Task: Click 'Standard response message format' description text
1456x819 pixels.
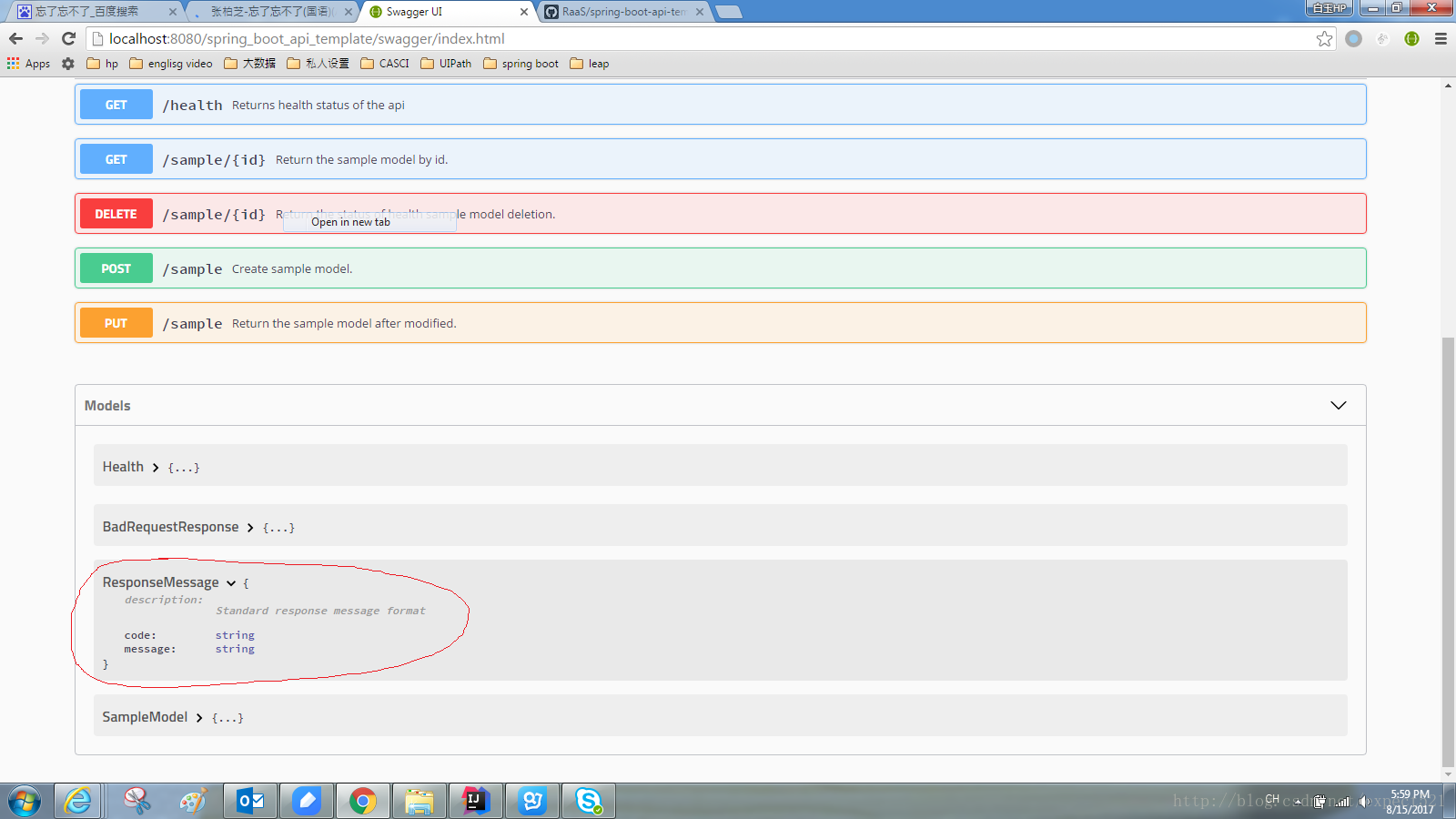Action: [x=320, y=611]
